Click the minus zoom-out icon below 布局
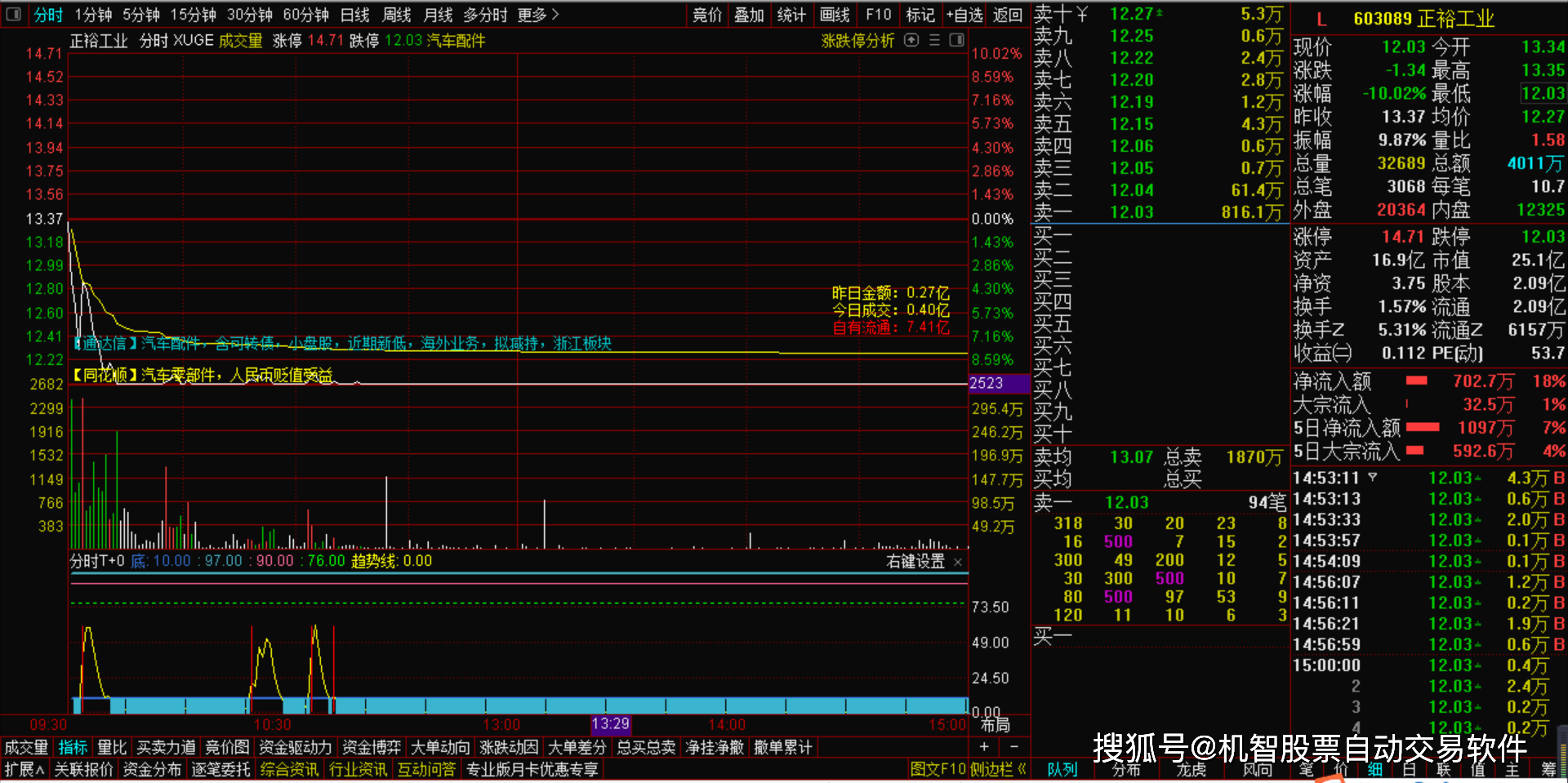1568x783 pixels. [1013, 746]
